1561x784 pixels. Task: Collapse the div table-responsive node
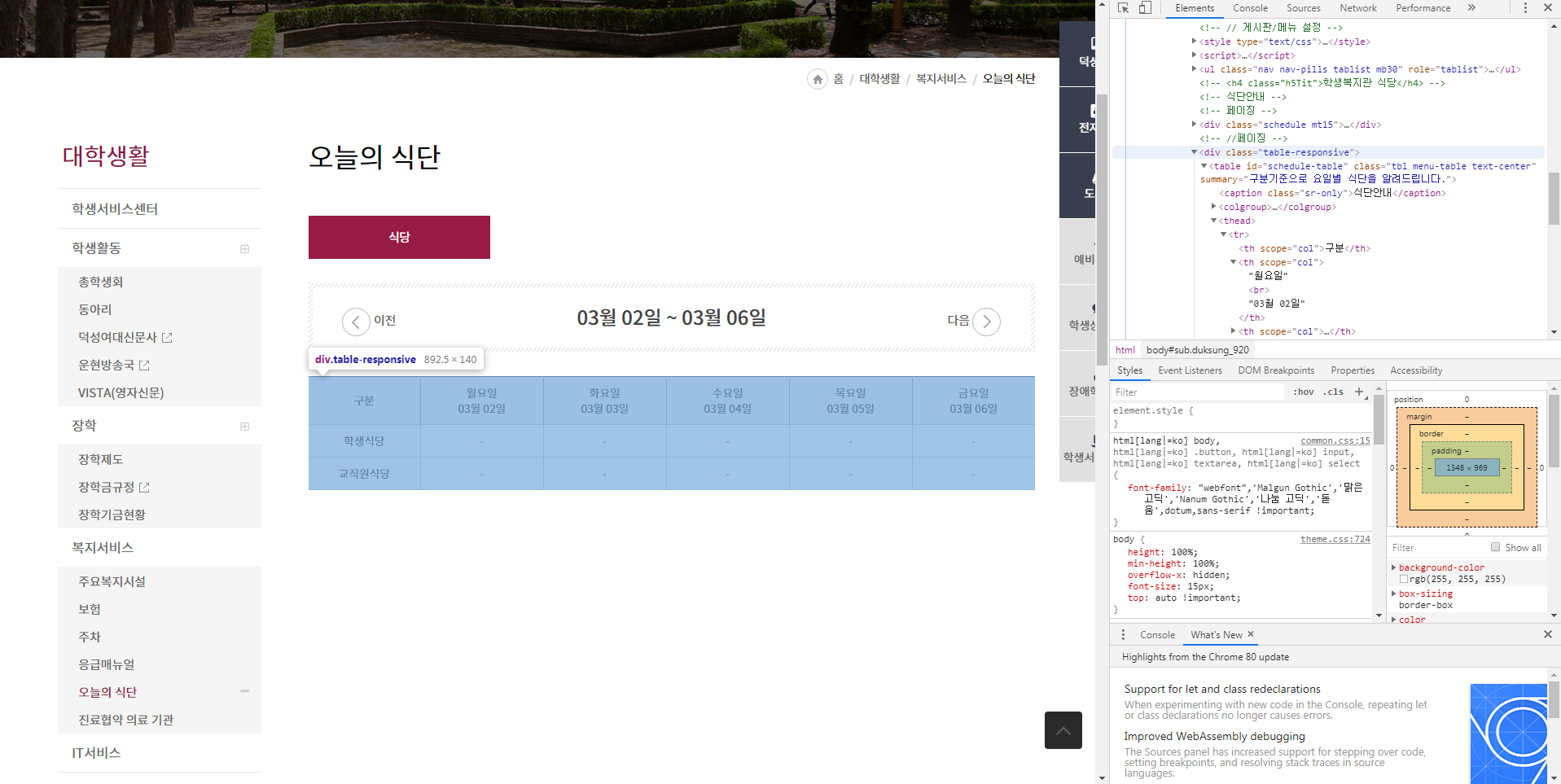tap(1194, 152)
